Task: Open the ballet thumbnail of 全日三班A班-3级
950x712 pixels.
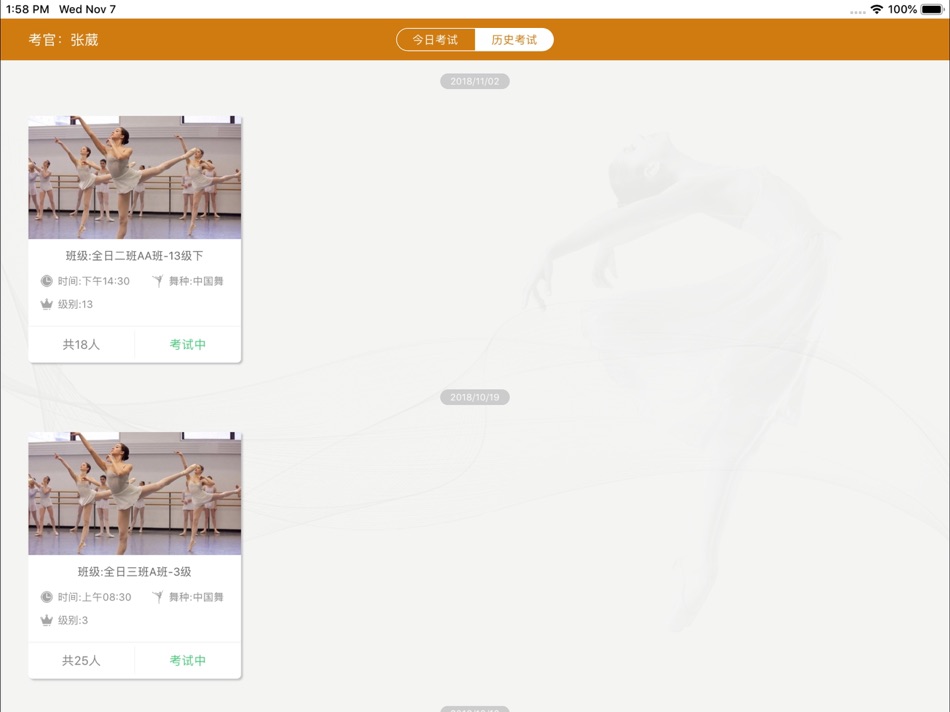Action: tap(135, 493)
